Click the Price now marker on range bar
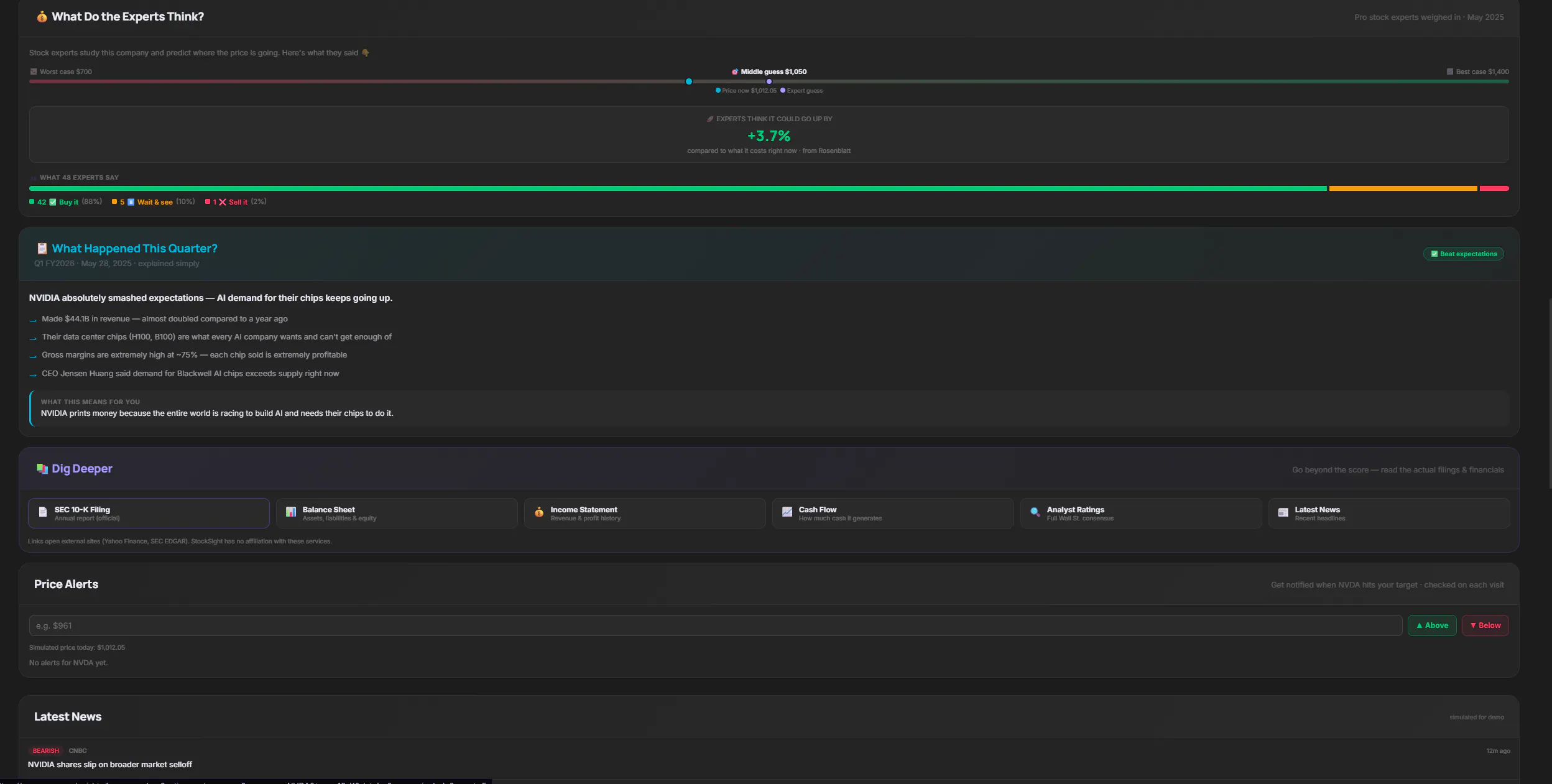Screen dimensions: 1552x784 click(x=689, y=81)
